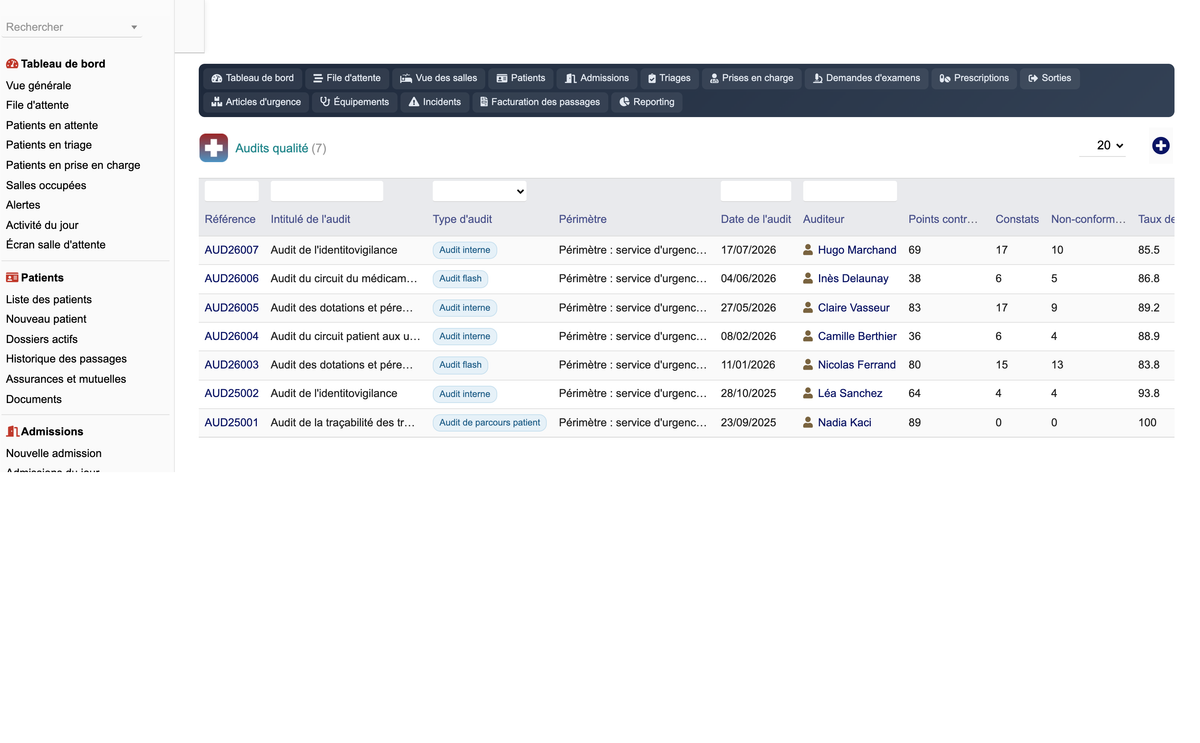Click the Patients card icon in toolbar
Image resolution: width=1200 pixels, height=743 pixels.
point(502,78)
